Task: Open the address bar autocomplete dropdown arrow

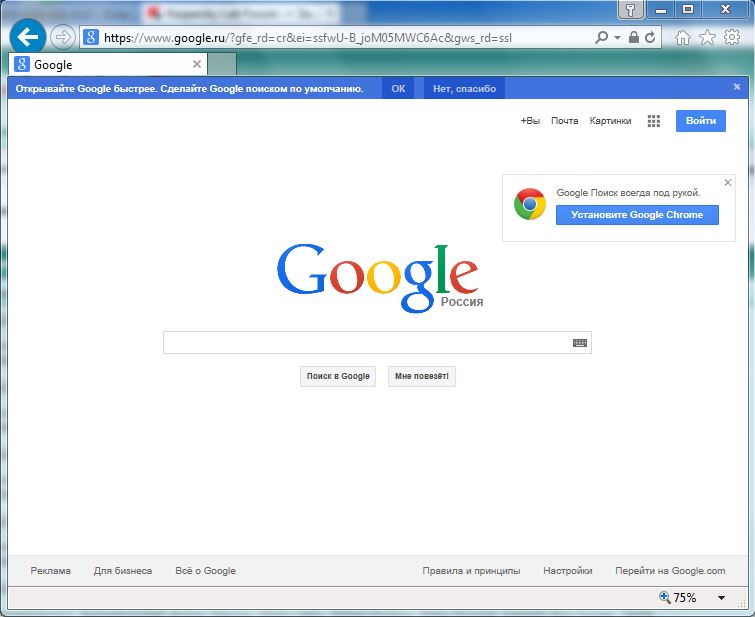Action: (617, 38)
